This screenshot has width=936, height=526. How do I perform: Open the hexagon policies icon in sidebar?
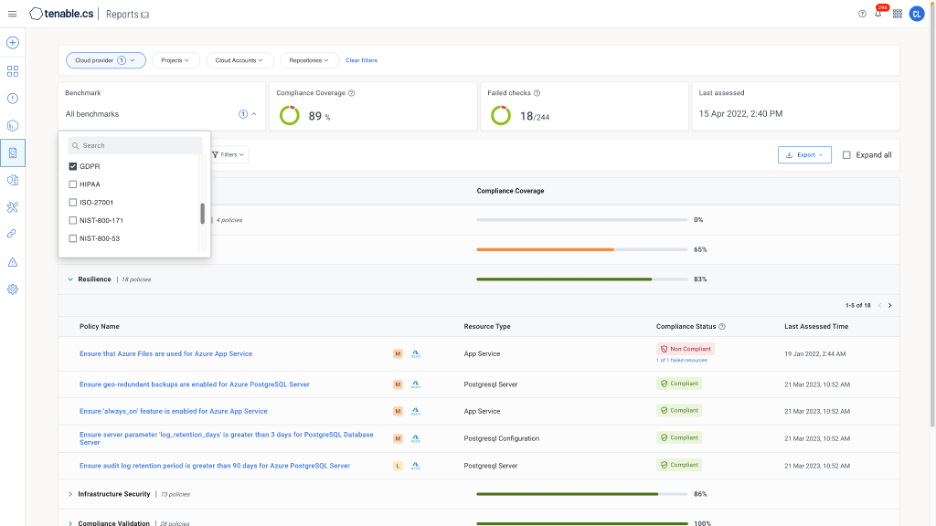point(13,125)
